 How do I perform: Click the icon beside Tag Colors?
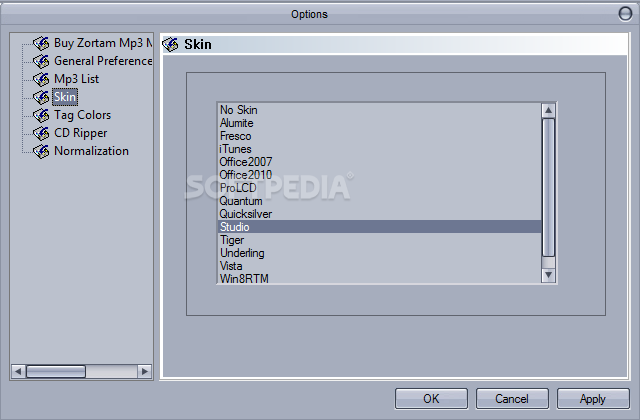pos(41,115)
